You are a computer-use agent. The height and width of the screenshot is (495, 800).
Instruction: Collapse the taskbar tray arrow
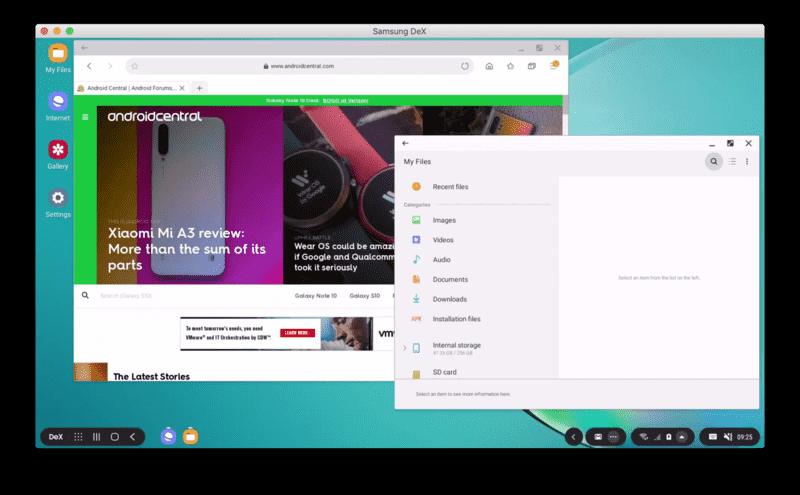click(x=573, y=437)
